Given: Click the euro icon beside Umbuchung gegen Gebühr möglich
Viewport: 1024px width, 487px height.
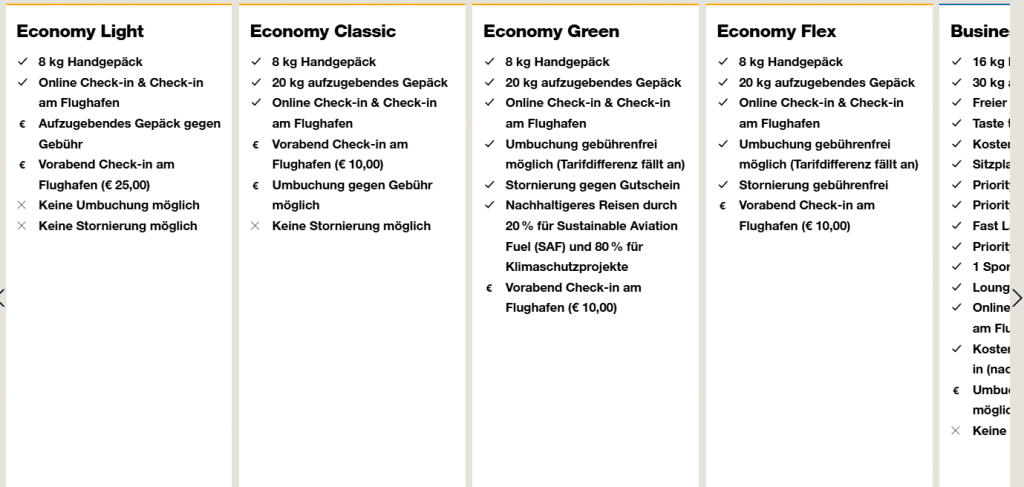Looking at the screenshot, I should [x=256, y=185].
